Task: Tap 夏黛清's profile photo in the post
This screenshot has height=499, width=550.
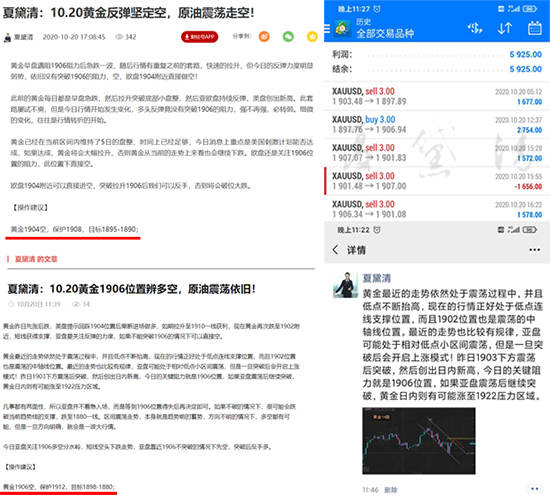Action: pos(346,285)
